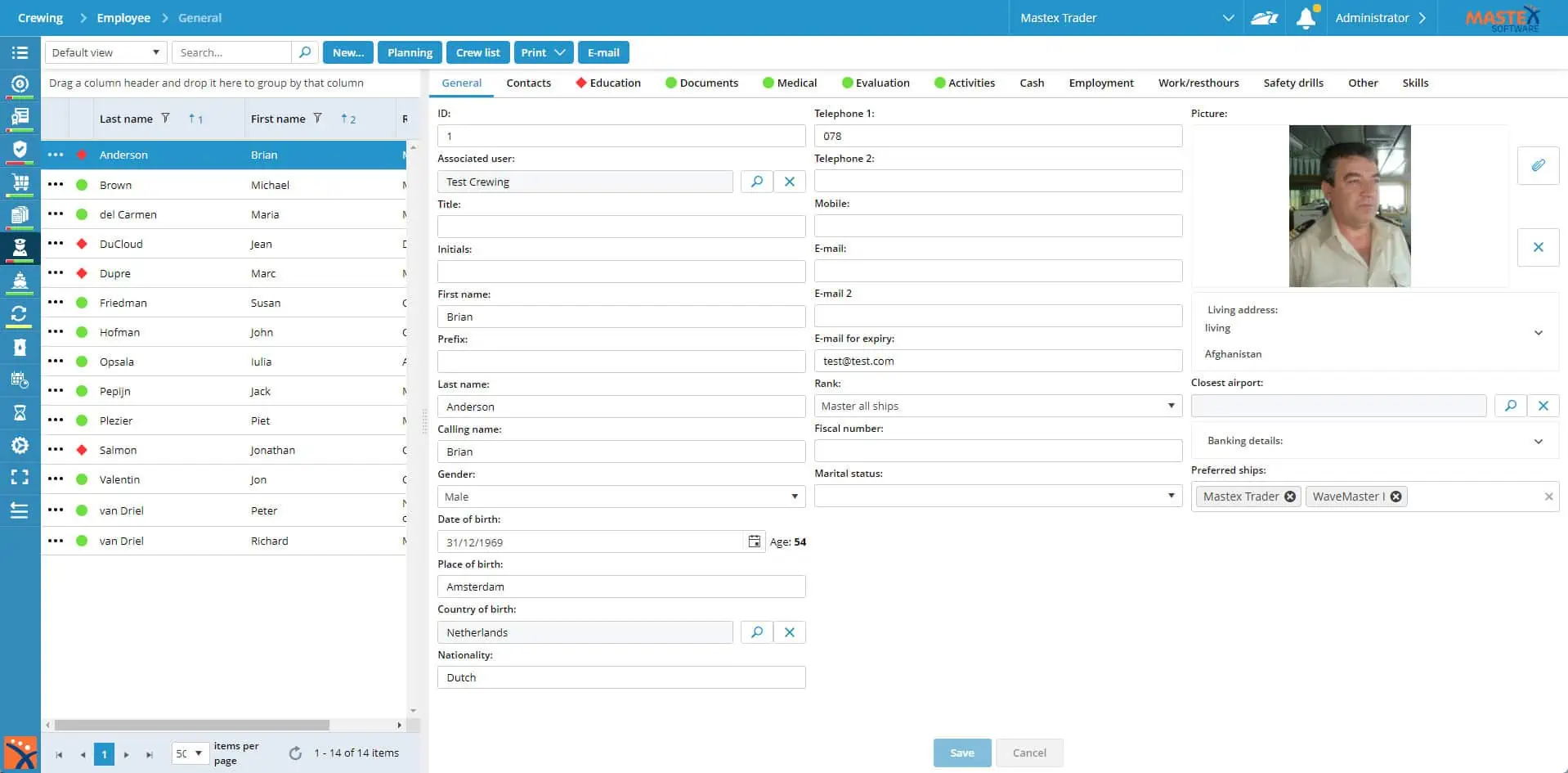Expand the Banking details section
1568x773 pixels.
1538,441
